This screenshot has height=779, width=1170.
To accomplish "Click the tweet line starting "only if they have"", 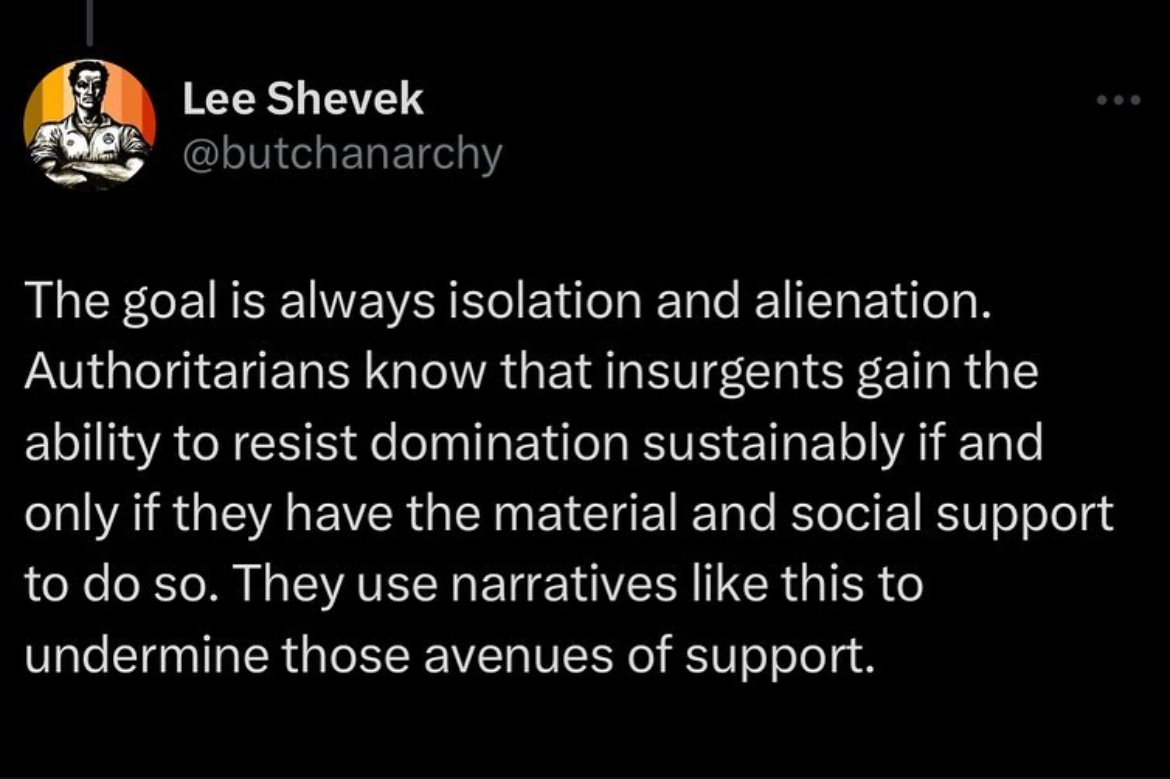I will click(x=568, y=514).
